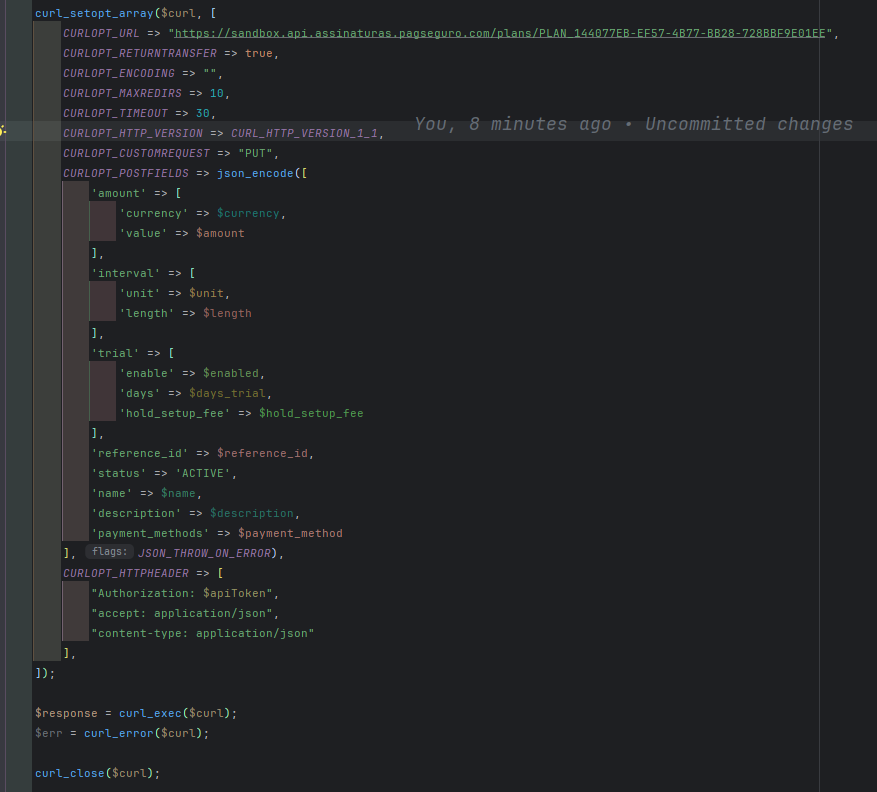Click the 'ACTIVE' string value
Image resolution: width=877 pixels, height=792 pixels.
point(203,473)
